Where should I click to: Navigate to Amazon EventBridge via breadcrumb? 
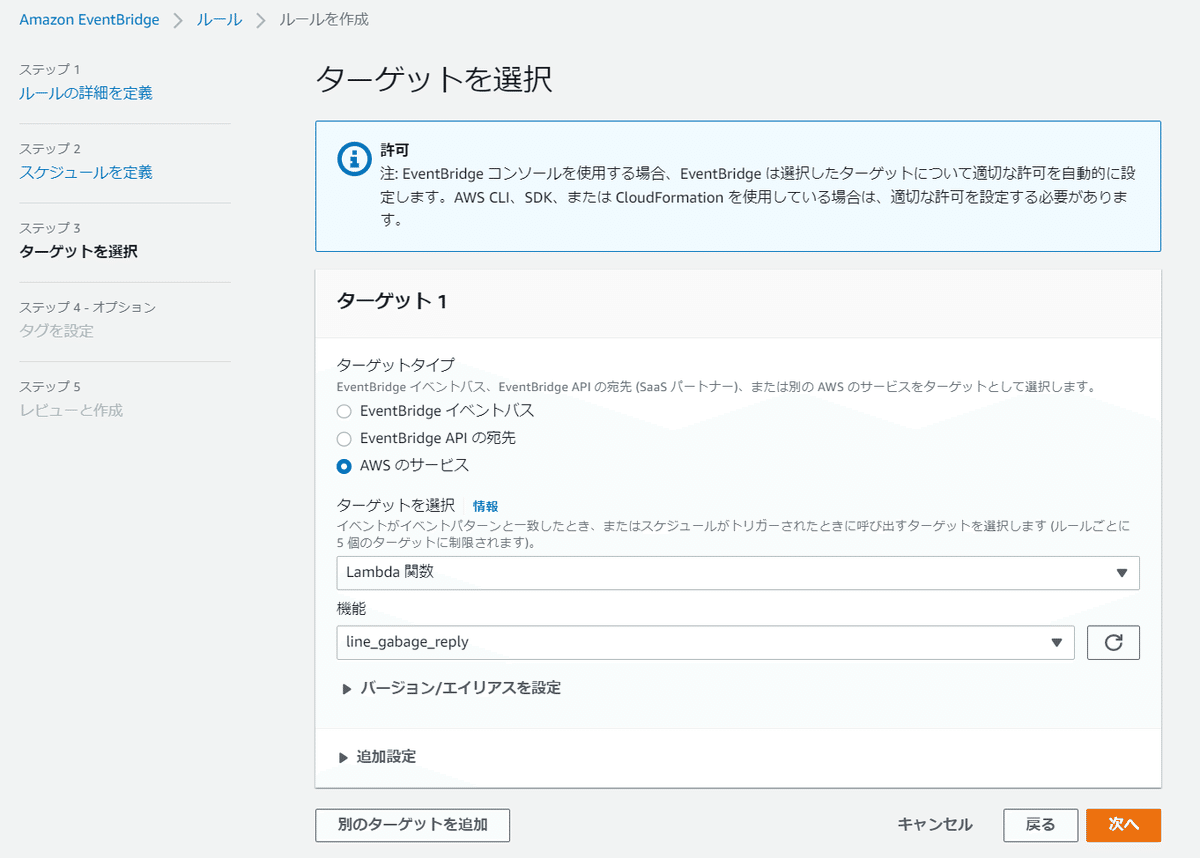(89, 19)
